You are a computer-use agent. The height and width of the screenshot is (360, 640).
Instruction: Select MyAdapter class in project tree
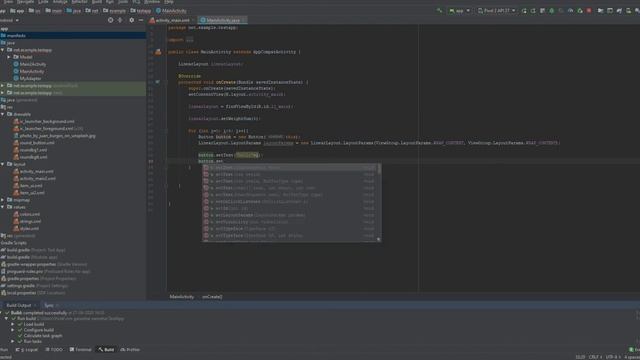click(x=30, y=78)
